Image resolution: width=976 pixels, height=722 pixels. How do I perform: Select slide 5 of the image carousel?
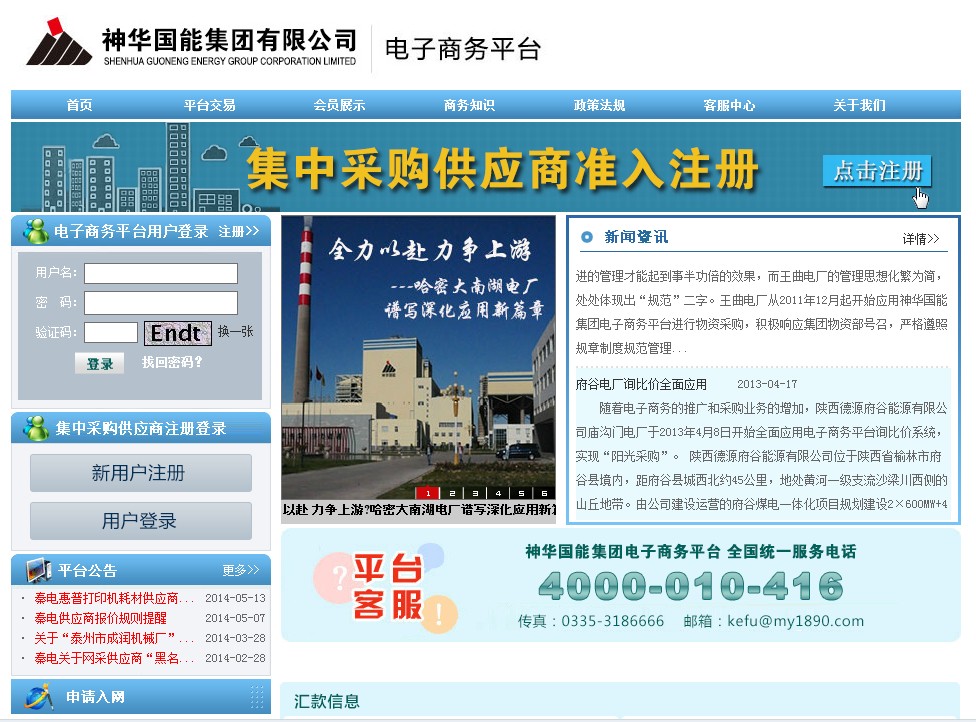click(521, 493)
